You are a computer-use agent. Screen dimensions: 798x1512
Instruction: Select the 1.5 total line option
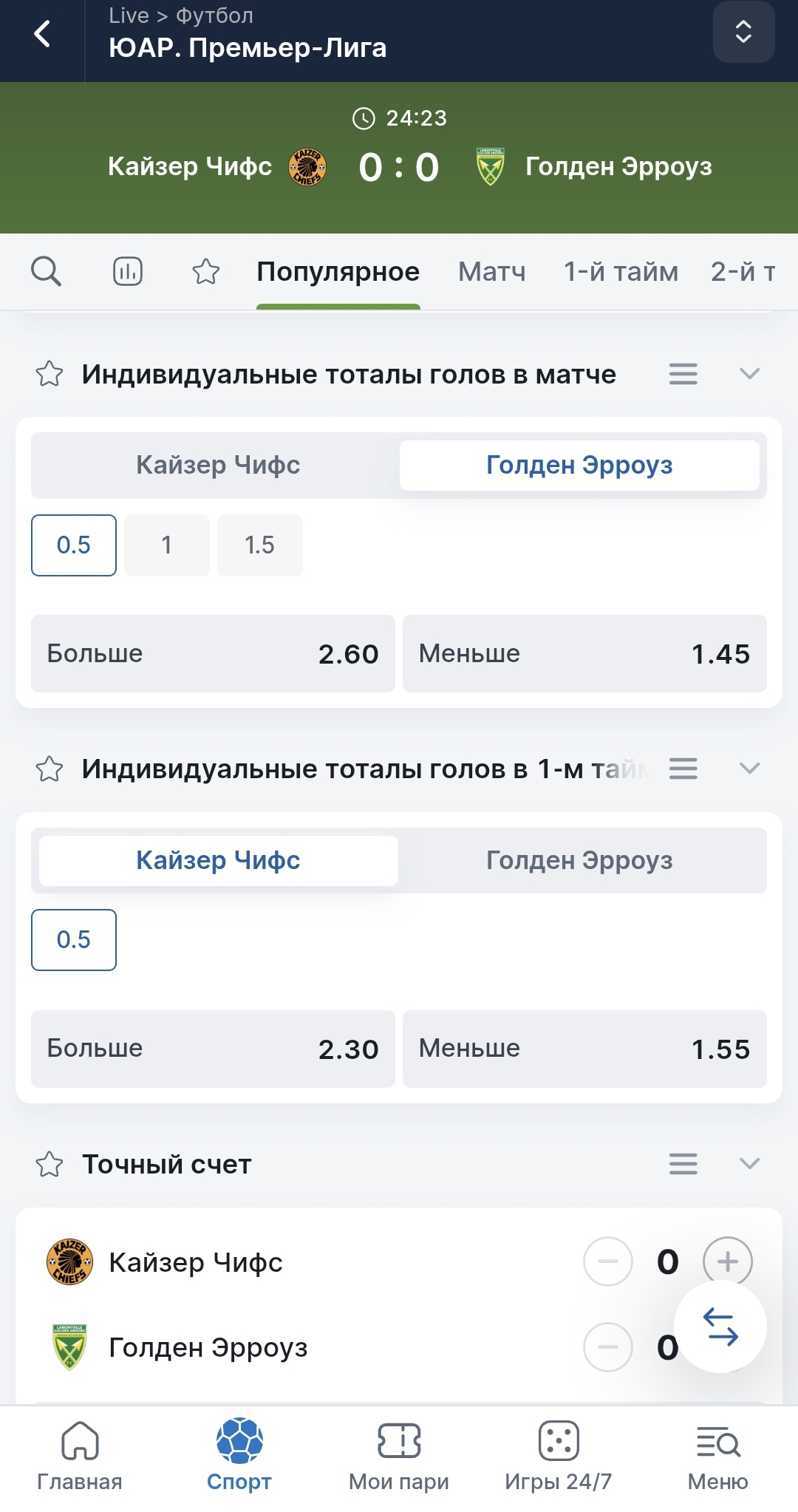[x=259, y=545]
